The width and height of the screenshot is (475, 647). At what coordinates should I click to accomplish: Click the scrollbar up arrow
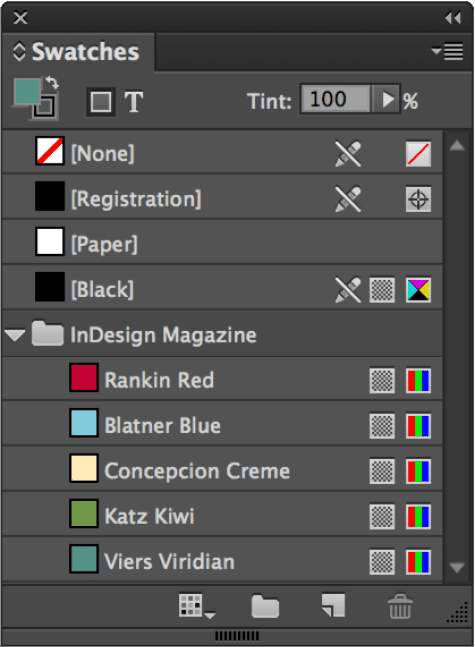(x=456, y=145)
